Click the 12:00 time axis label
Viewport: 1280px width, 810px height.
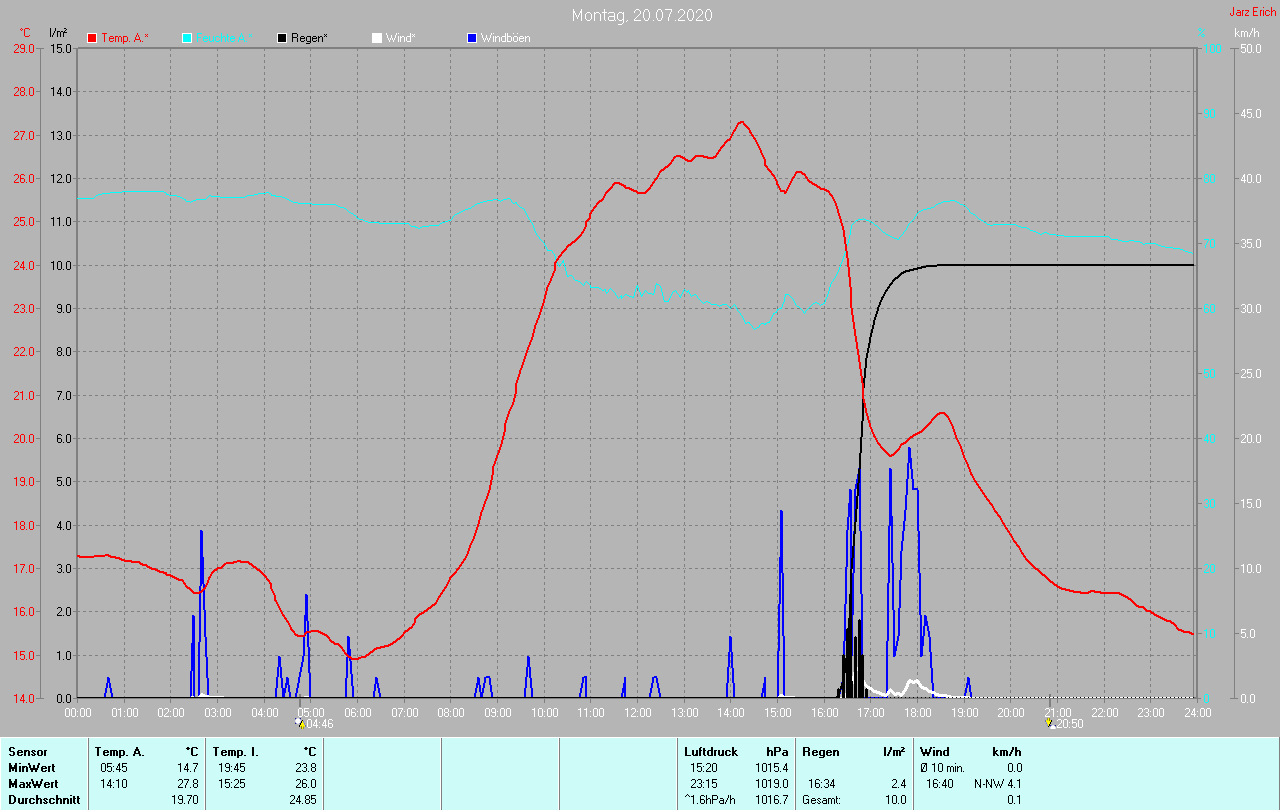[x=637, y=713]
